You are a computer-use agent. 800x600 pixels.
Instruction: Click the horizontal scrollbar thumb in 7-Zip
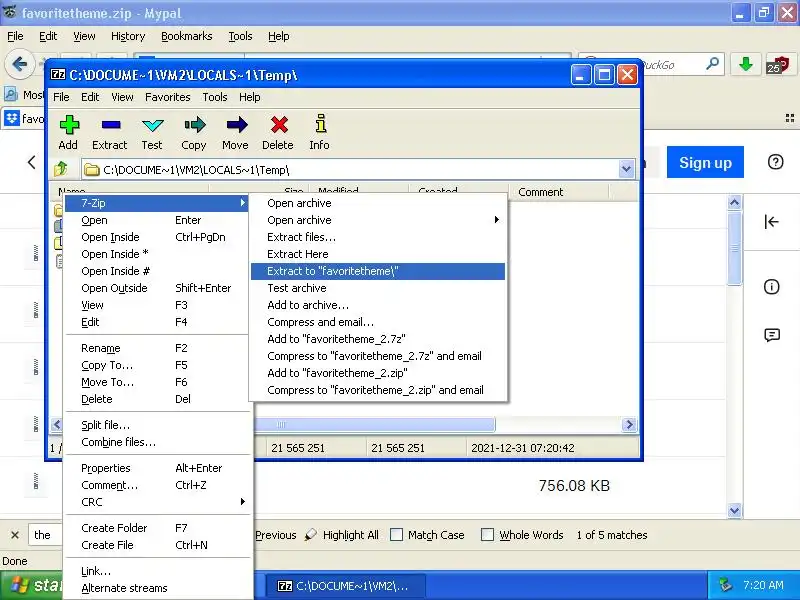tap(375, 424)
